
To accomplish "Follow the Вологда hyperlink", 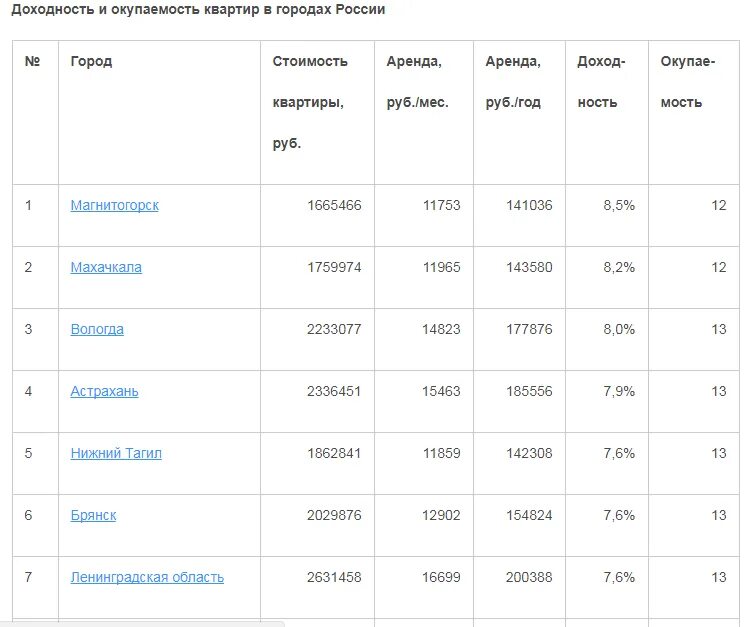I will [97, 329].
